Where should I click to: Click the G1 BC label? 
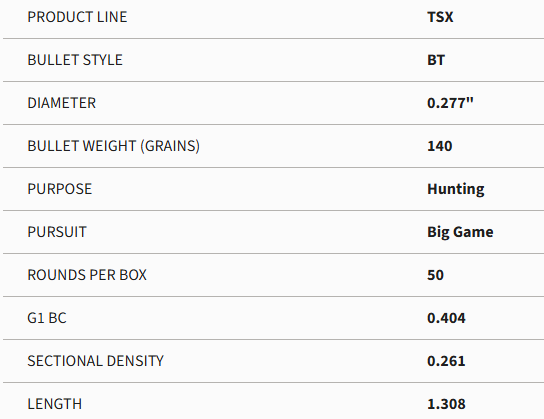[x=47, y=318]
